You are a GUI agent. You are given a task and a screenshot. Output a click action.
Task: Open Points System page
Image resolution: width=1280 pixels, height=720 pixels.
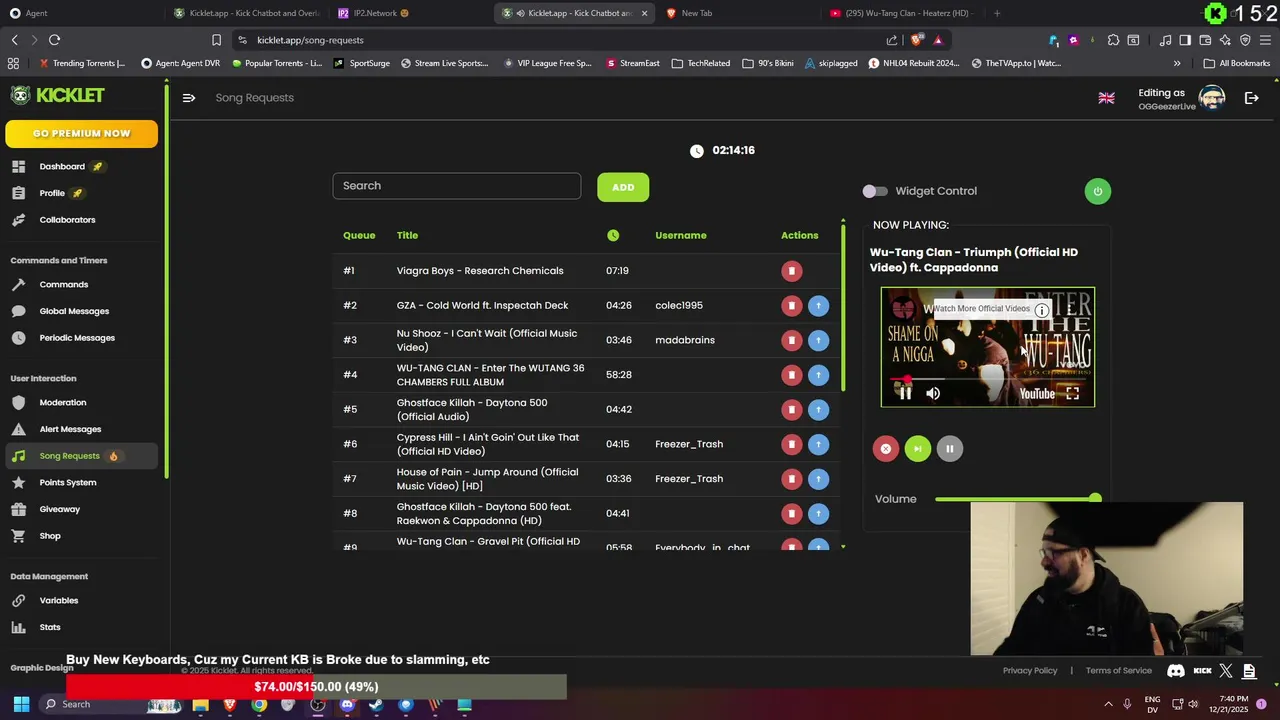coord(67,482)
